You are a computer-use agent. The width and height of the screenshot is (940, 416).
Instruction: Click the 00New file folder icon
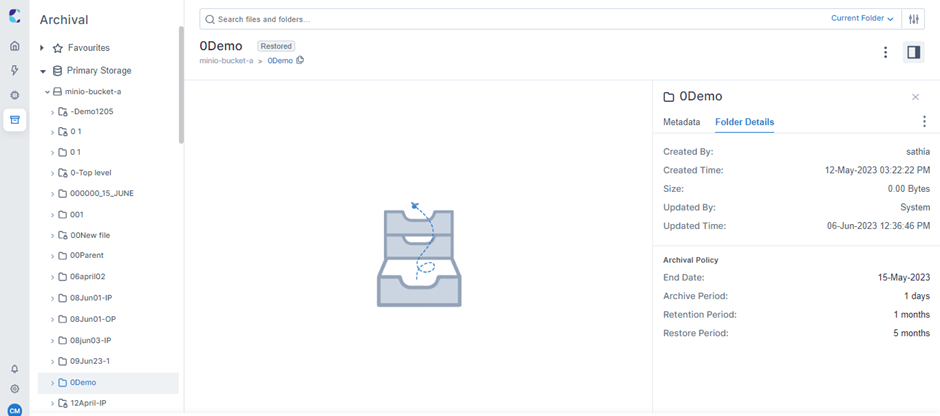click(62, 235)
